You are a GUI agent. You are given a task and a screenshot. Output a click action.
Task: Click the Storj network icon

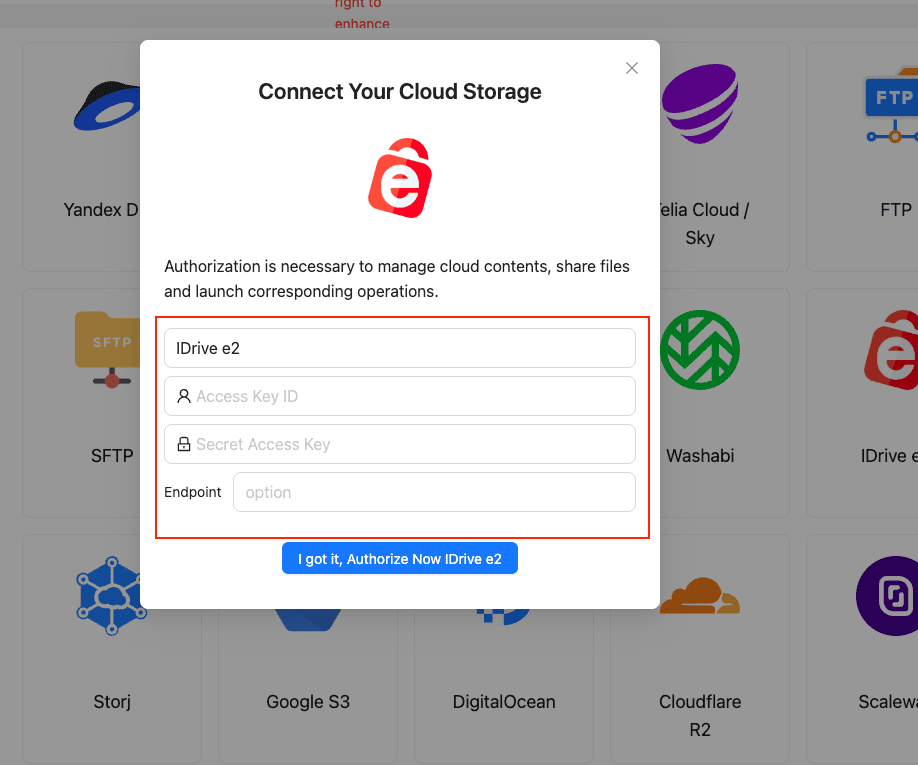(x=111, y=595)
